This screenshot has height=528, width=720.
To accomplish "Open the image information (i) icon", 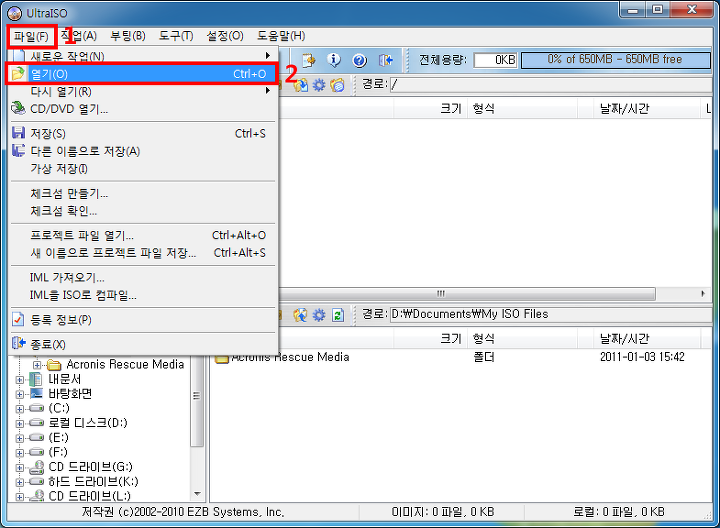I will click(334, 60).
